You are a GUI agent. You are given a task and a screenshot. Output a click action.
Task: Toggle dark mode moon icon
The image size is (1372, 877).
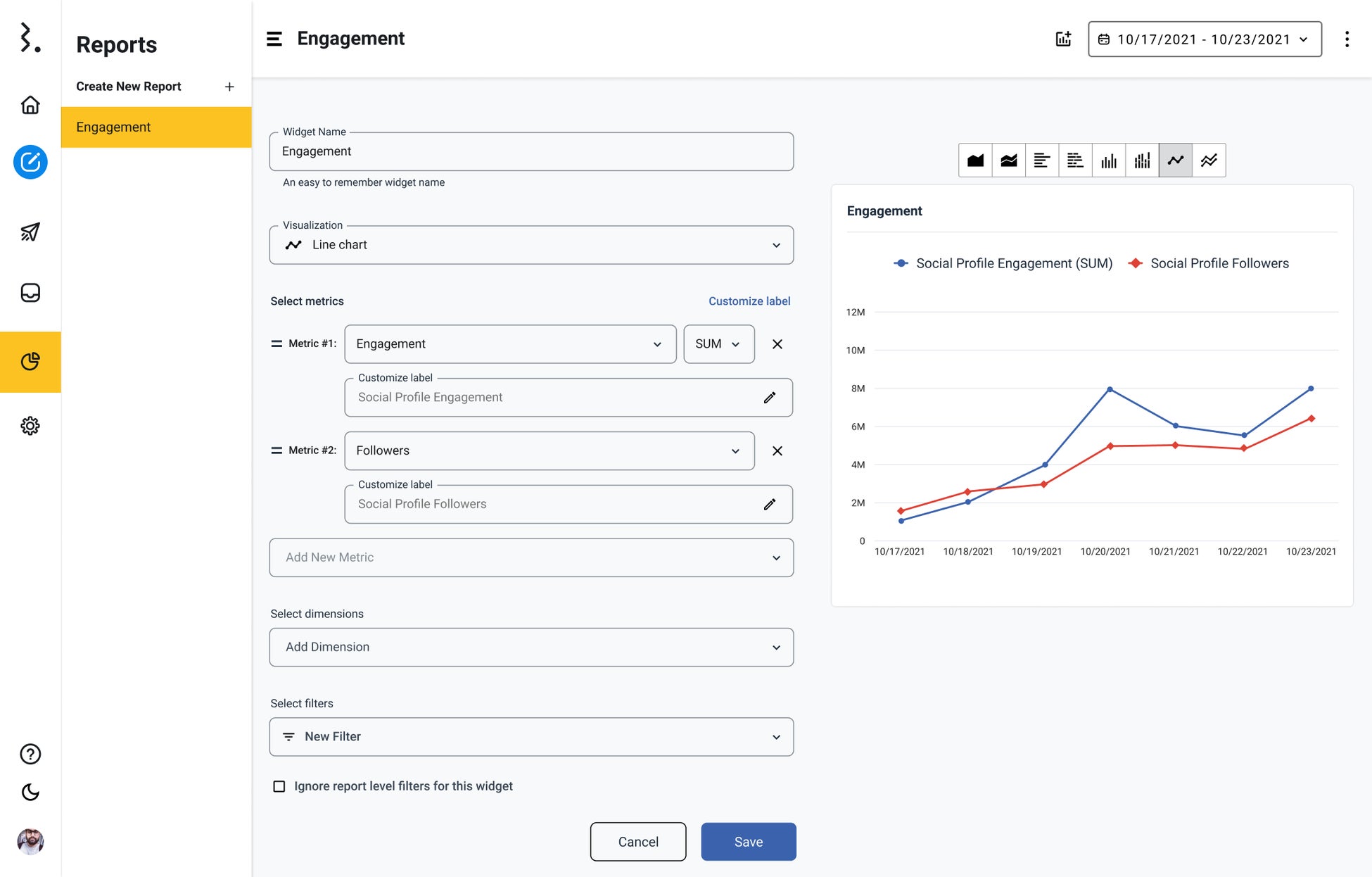coord(30,793)
